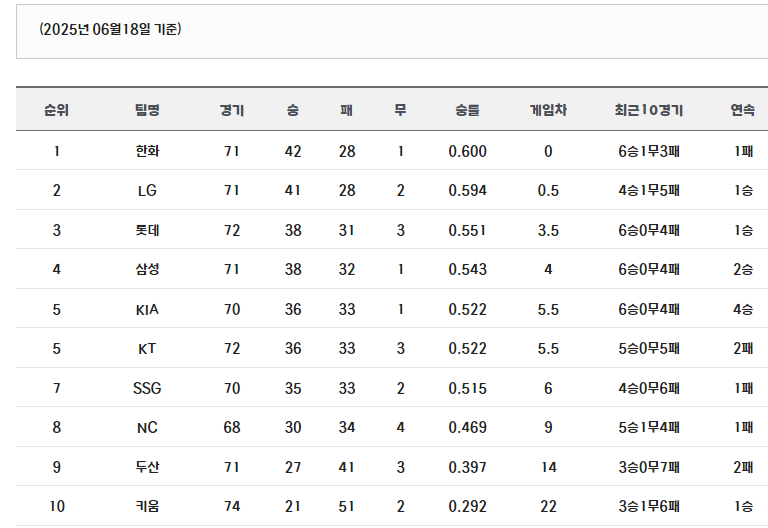Click the 최근10경기 column header

(x=648, y=110)
